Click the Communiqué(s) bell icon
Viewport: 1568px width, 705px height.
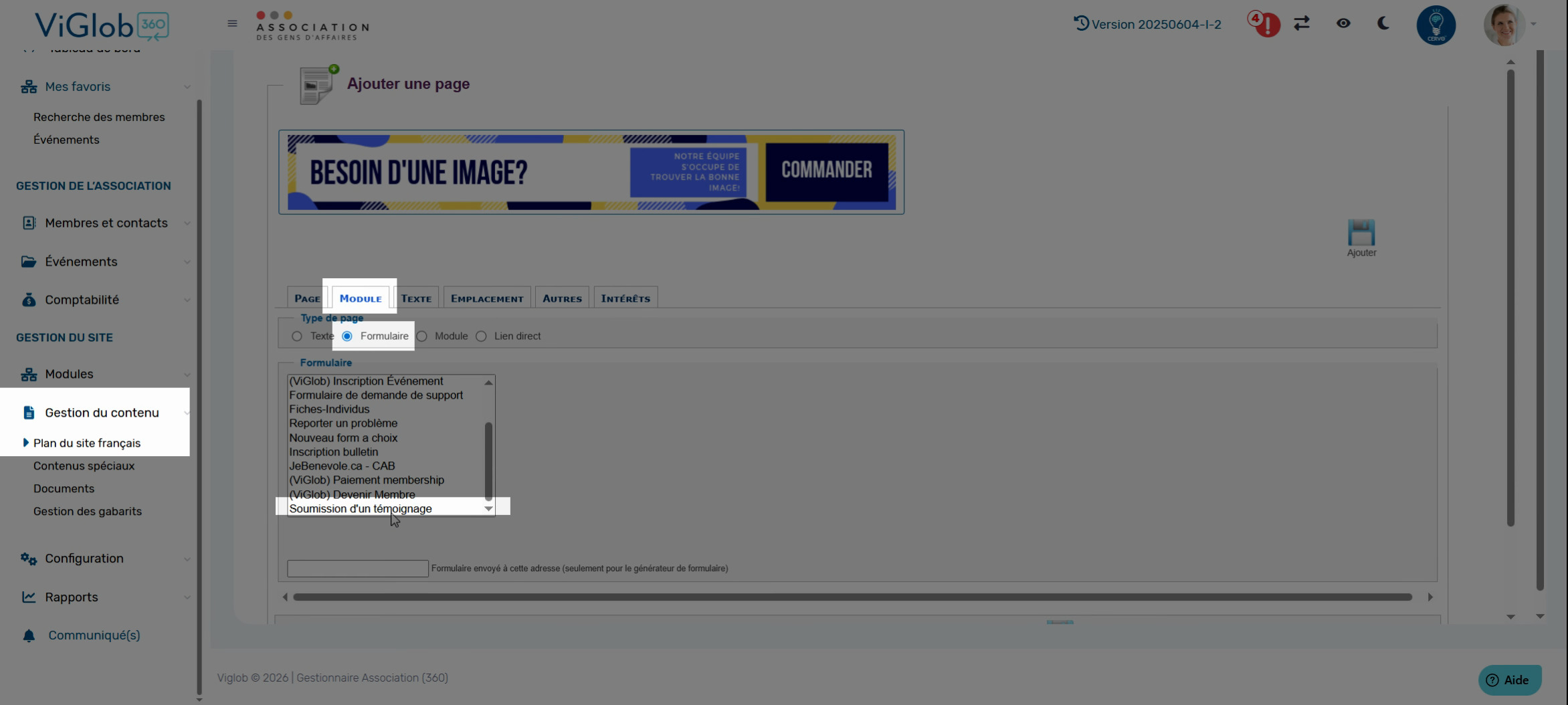point(28,635)
